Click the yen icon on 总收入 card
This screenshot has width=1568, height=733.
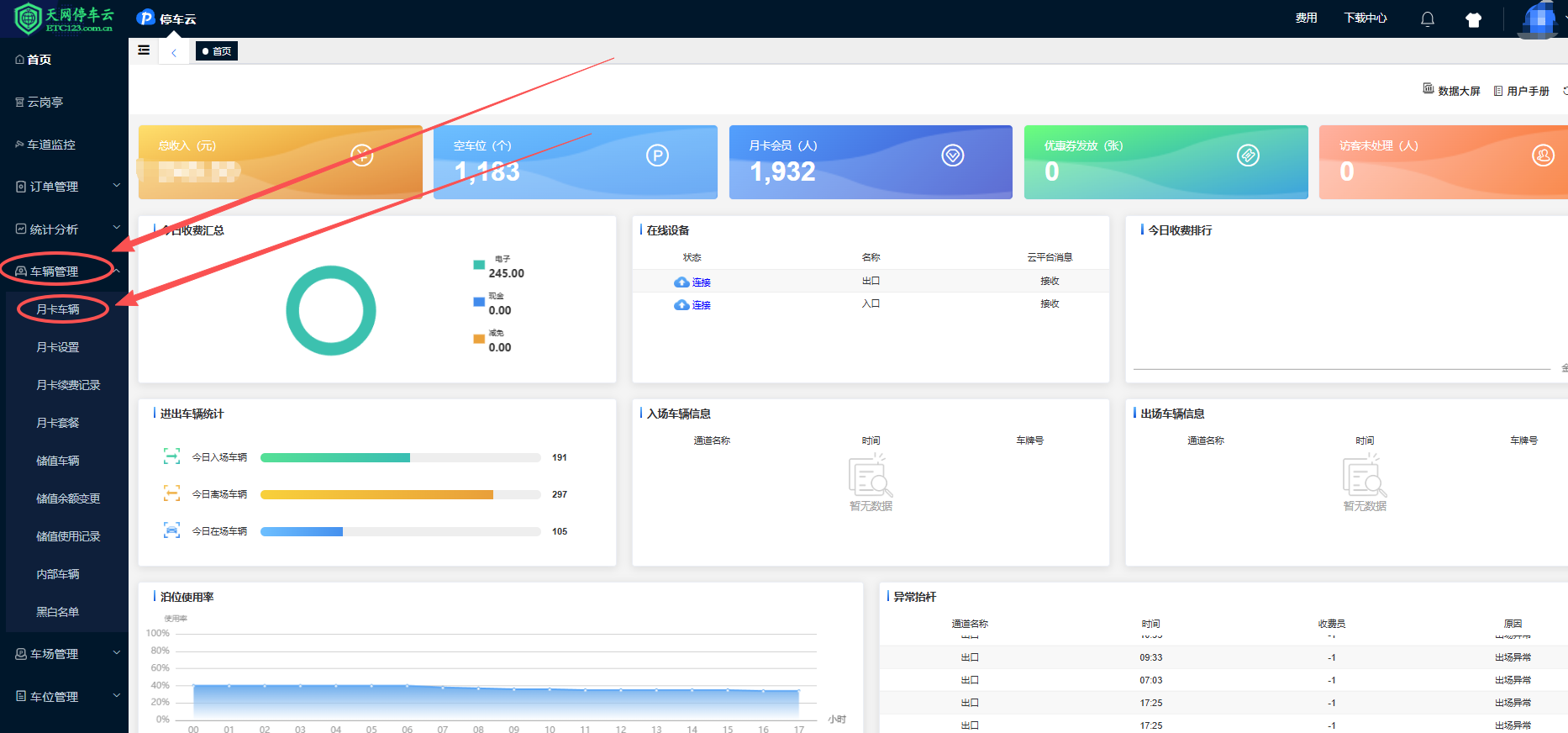[362, 155]
